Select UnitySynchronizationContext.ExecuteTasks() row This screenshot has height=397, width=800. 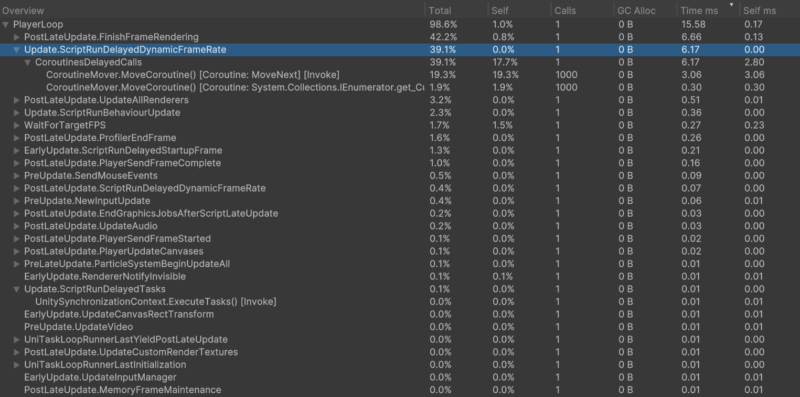click(x=400, y=302)
